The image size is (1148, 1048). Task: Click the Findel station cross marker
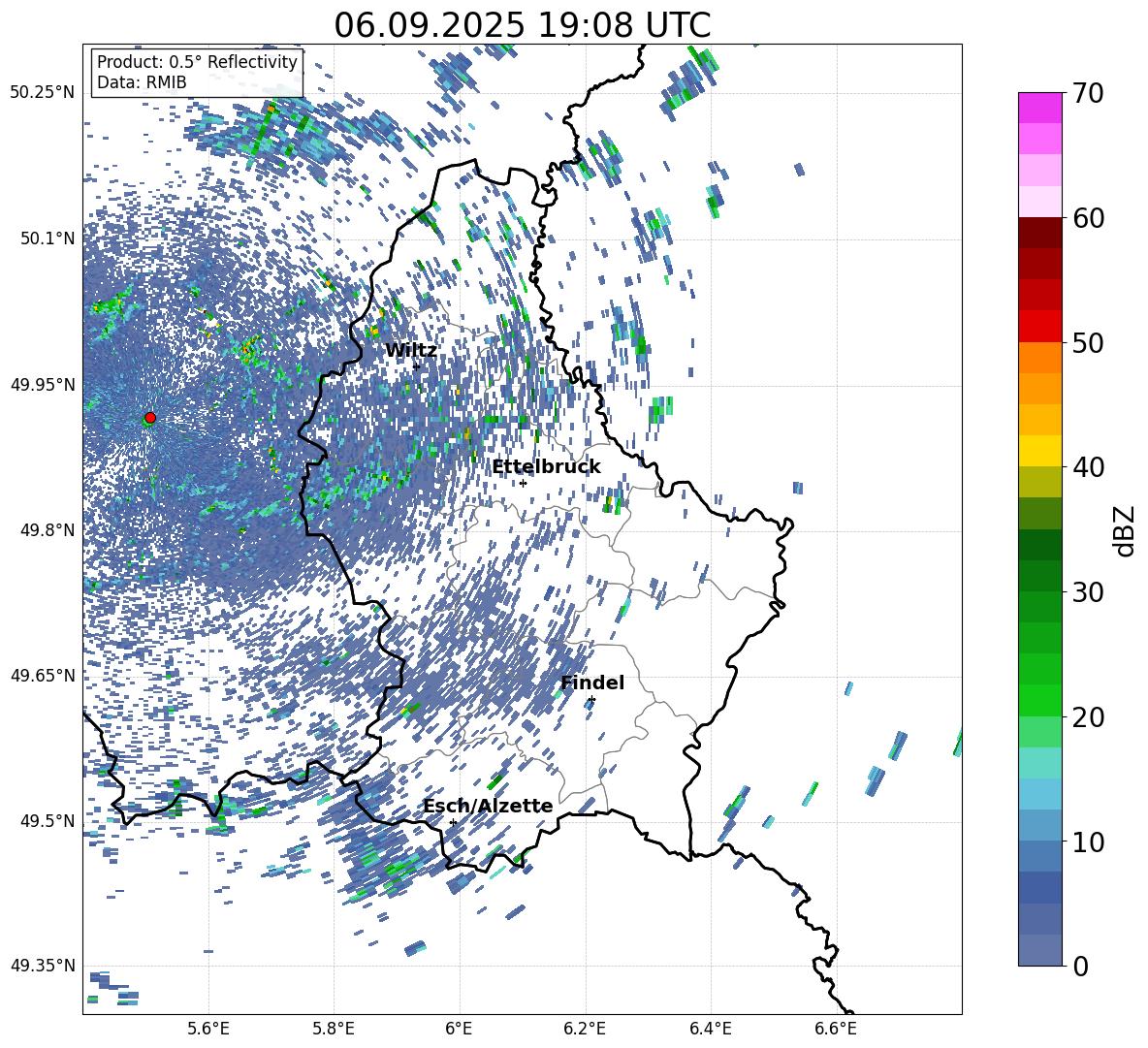tap(591, 700)
